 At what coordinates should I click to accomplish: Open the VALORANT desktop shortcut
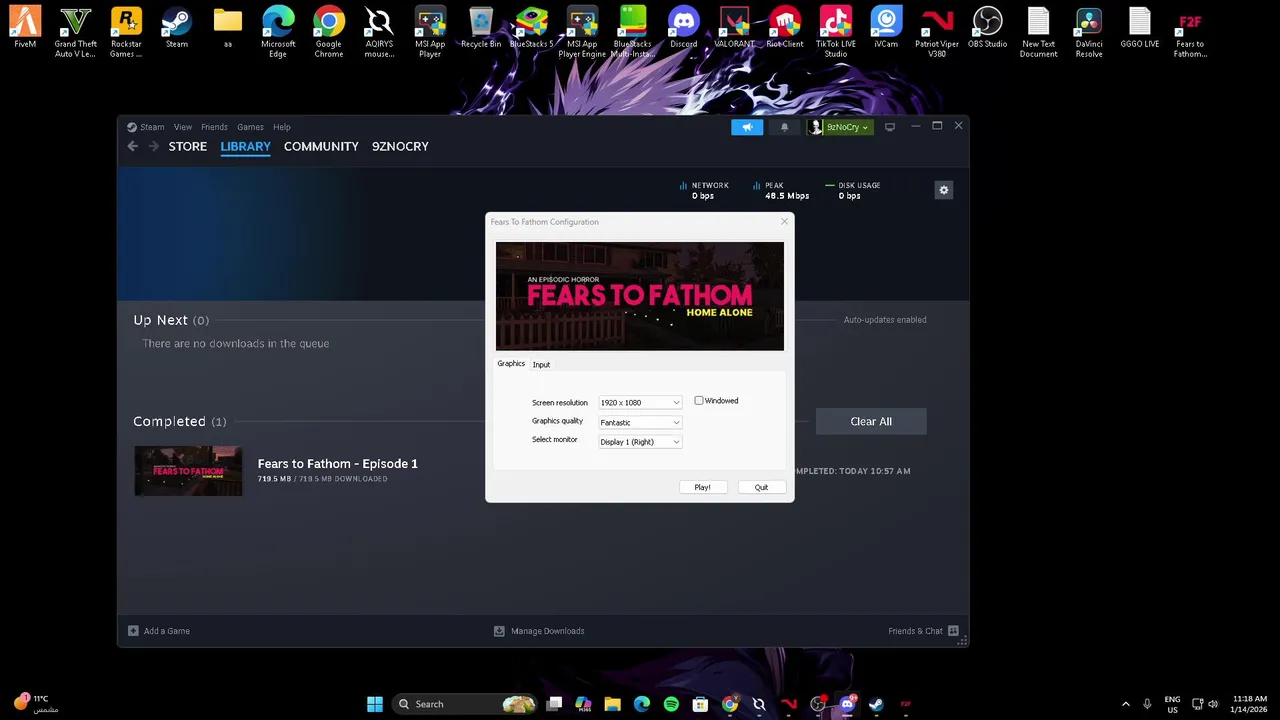tap(734, 29)
